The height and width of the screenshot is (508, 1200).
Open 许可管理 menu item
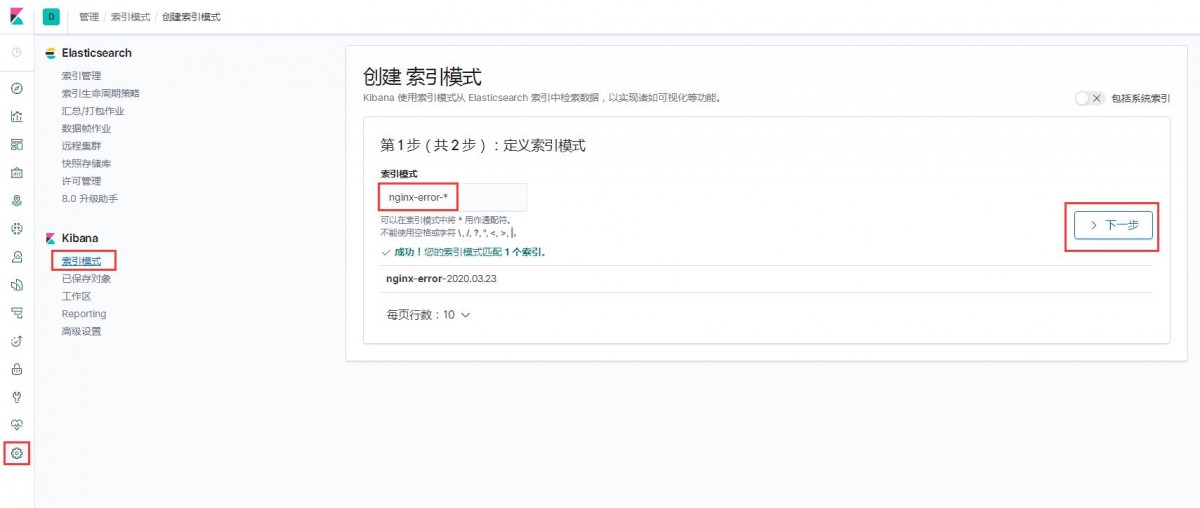click(x=81, y=181)
